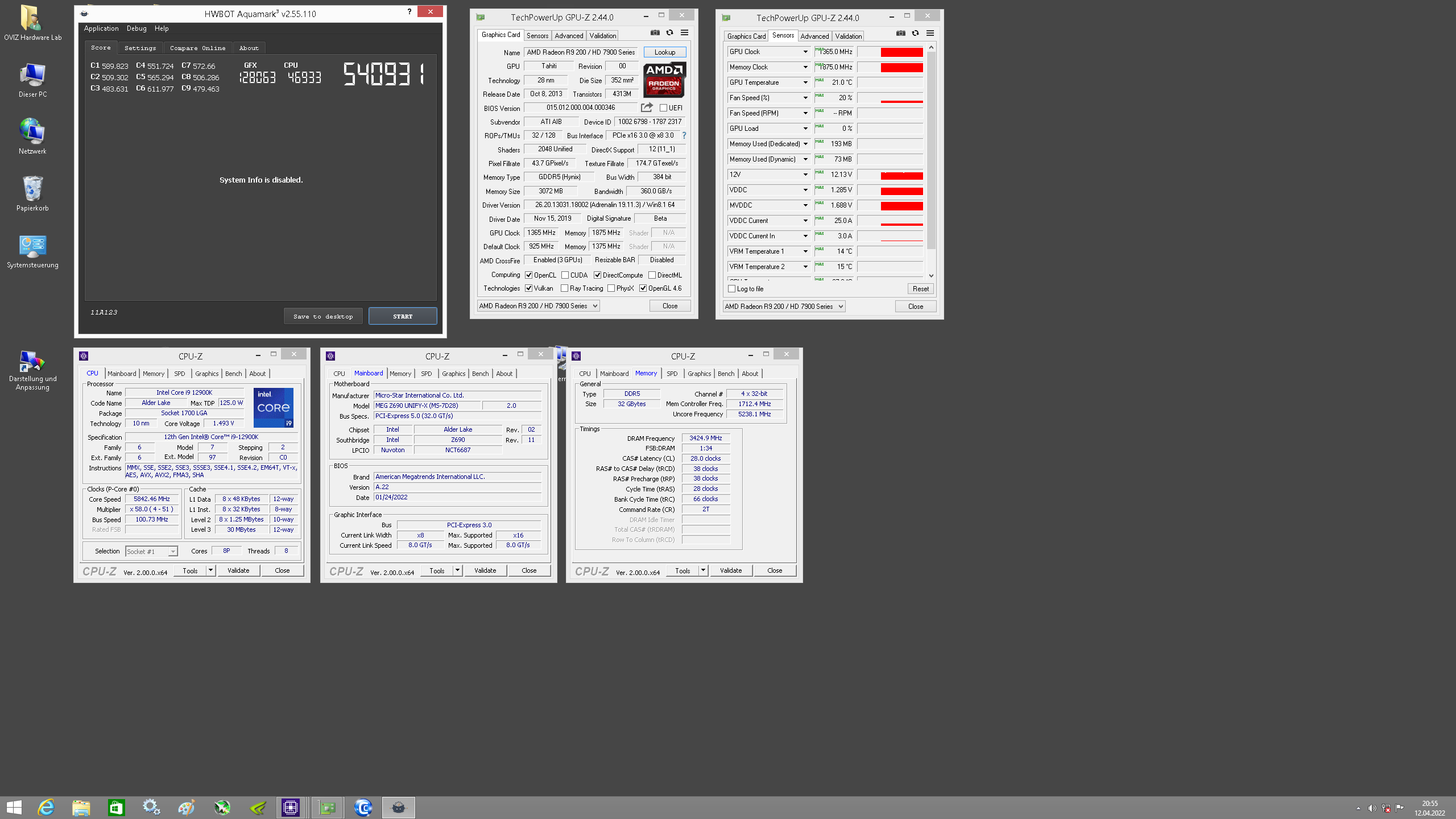Open VDDC sensor dropdown

[805, 190]
